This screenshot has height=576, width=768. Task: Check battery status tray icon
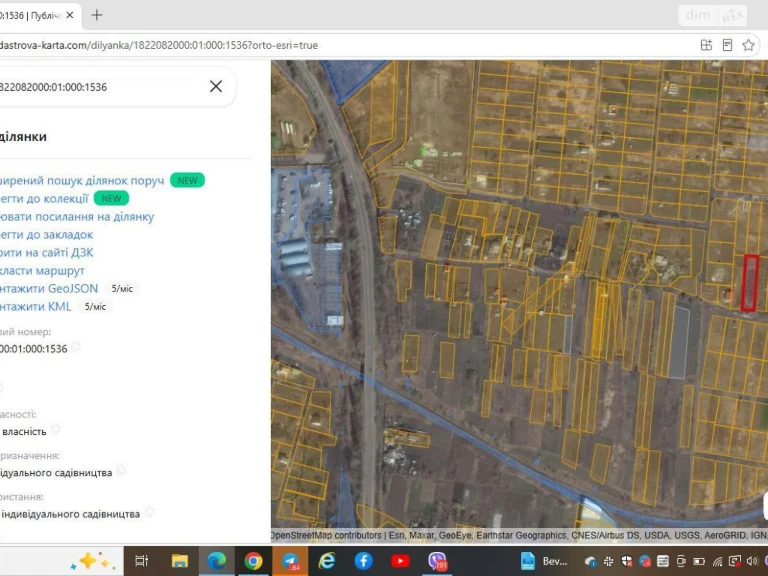click(699, 561)
